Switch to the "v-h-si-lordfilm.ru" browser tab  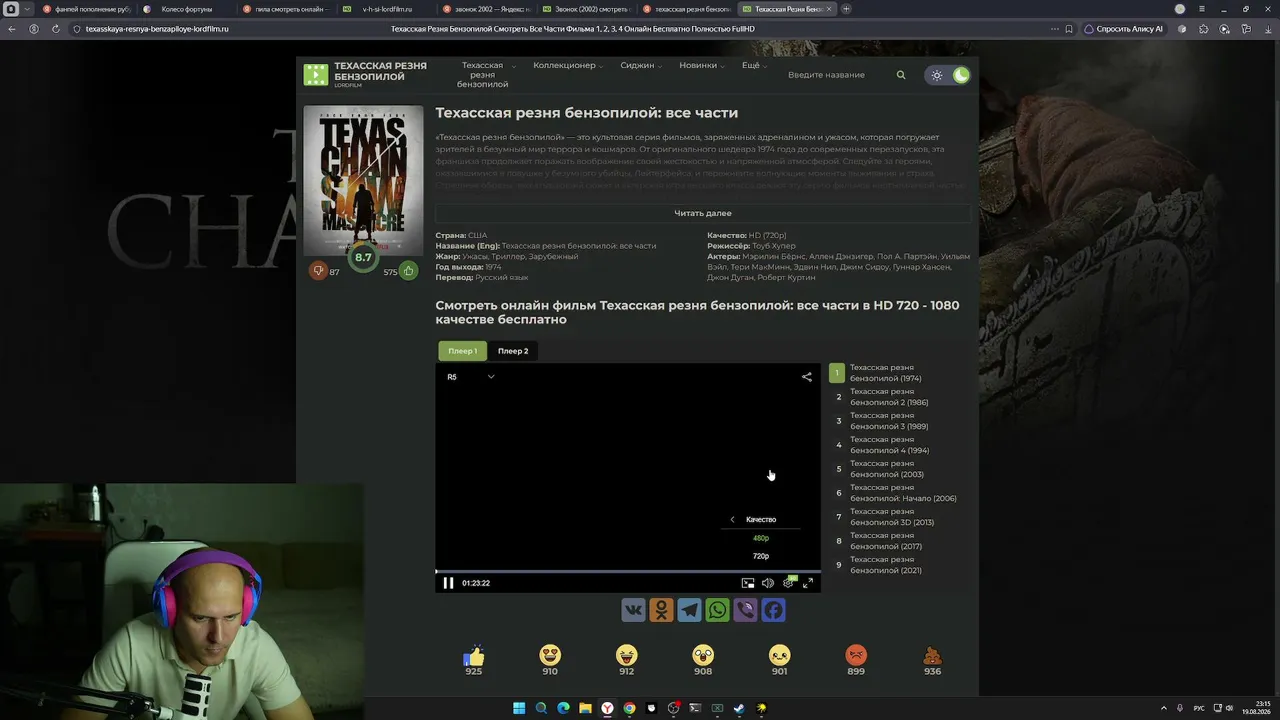click(x=387, y=9)
